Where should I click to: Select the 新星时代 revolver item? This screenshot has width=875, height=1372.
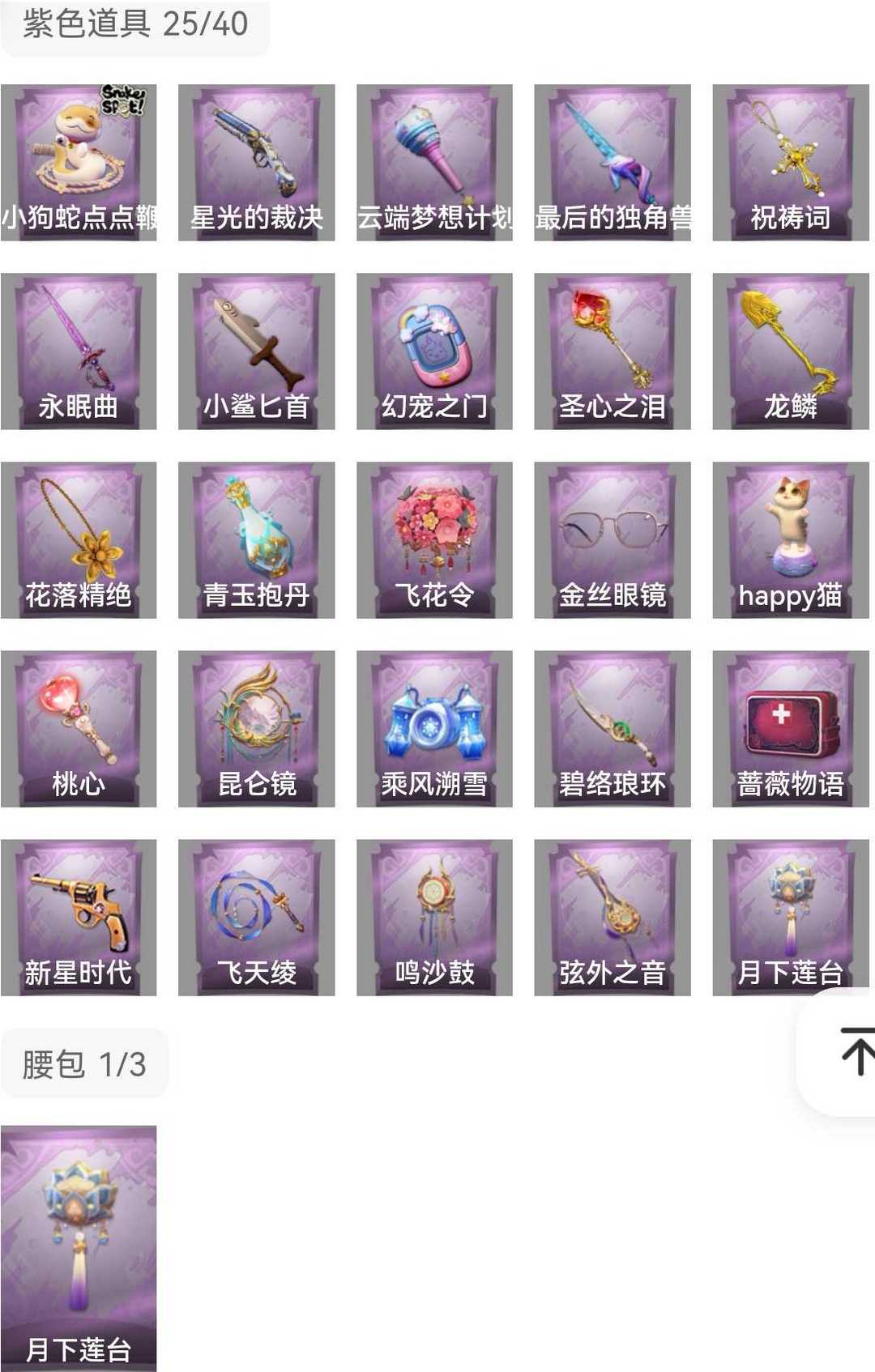tap(79, 917)
